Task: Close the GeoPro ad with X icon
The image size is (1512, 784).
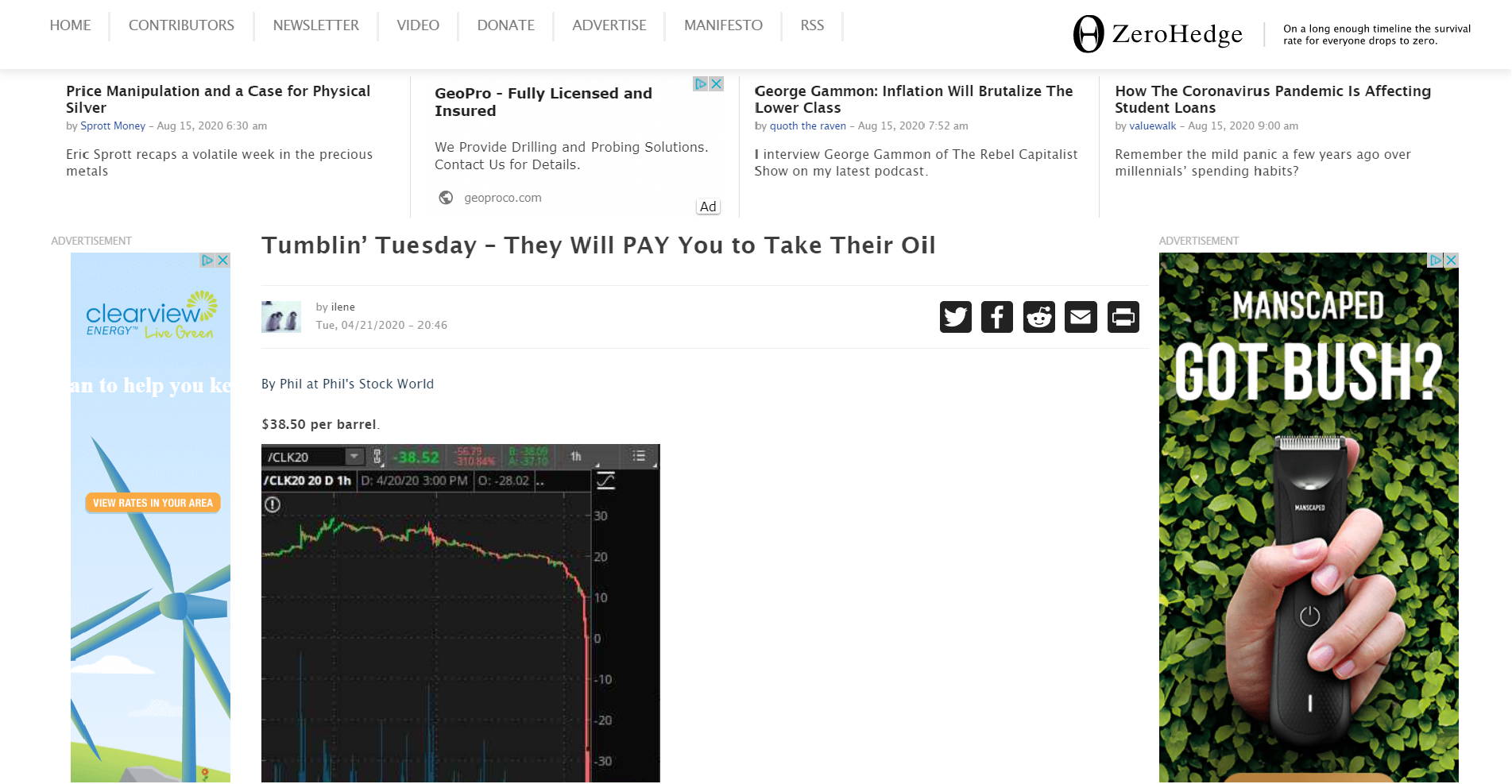Action: [716, 83]
